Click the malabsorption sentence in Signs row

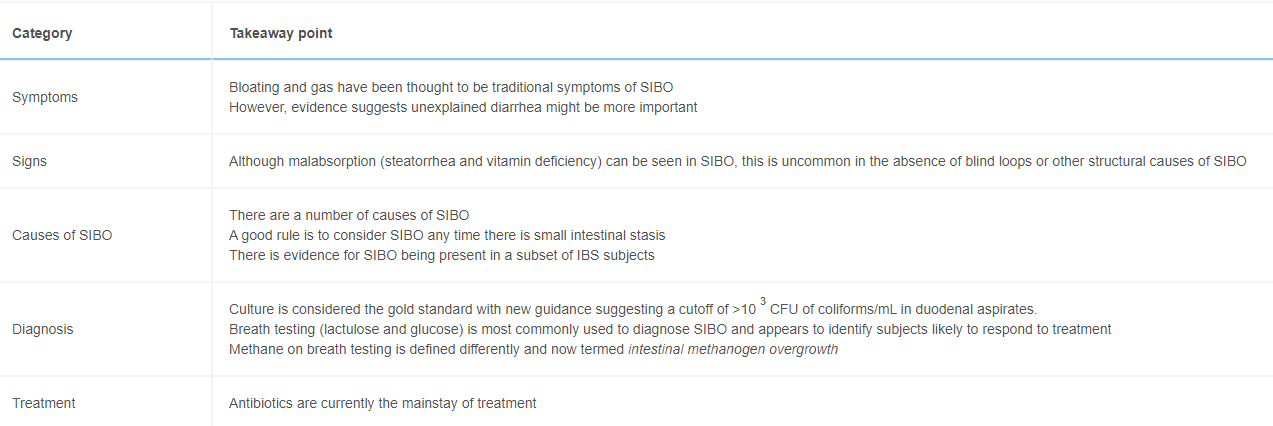click(737, 161)
